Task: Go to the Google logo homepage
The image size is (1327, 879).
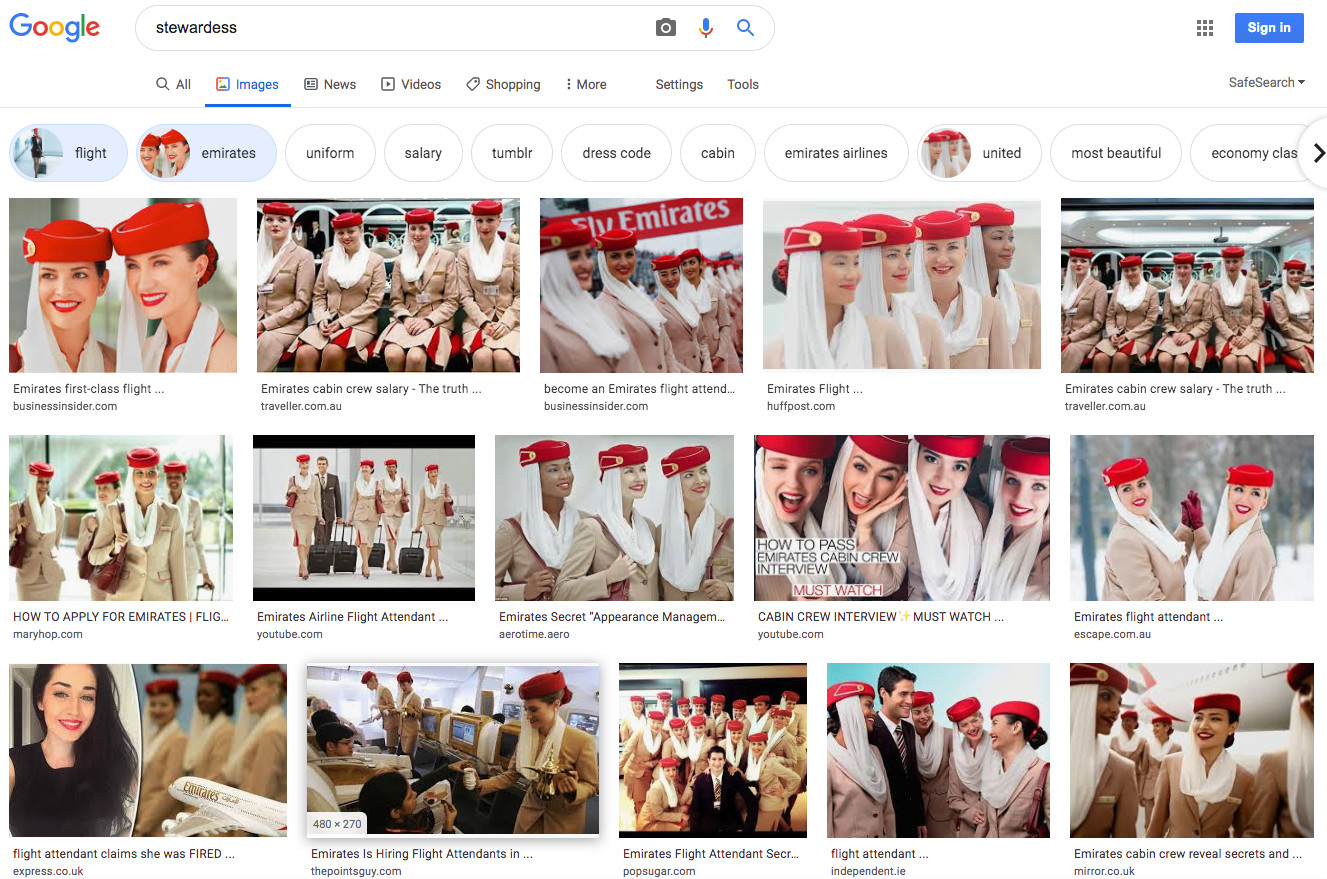Action: tap(55, 28)
